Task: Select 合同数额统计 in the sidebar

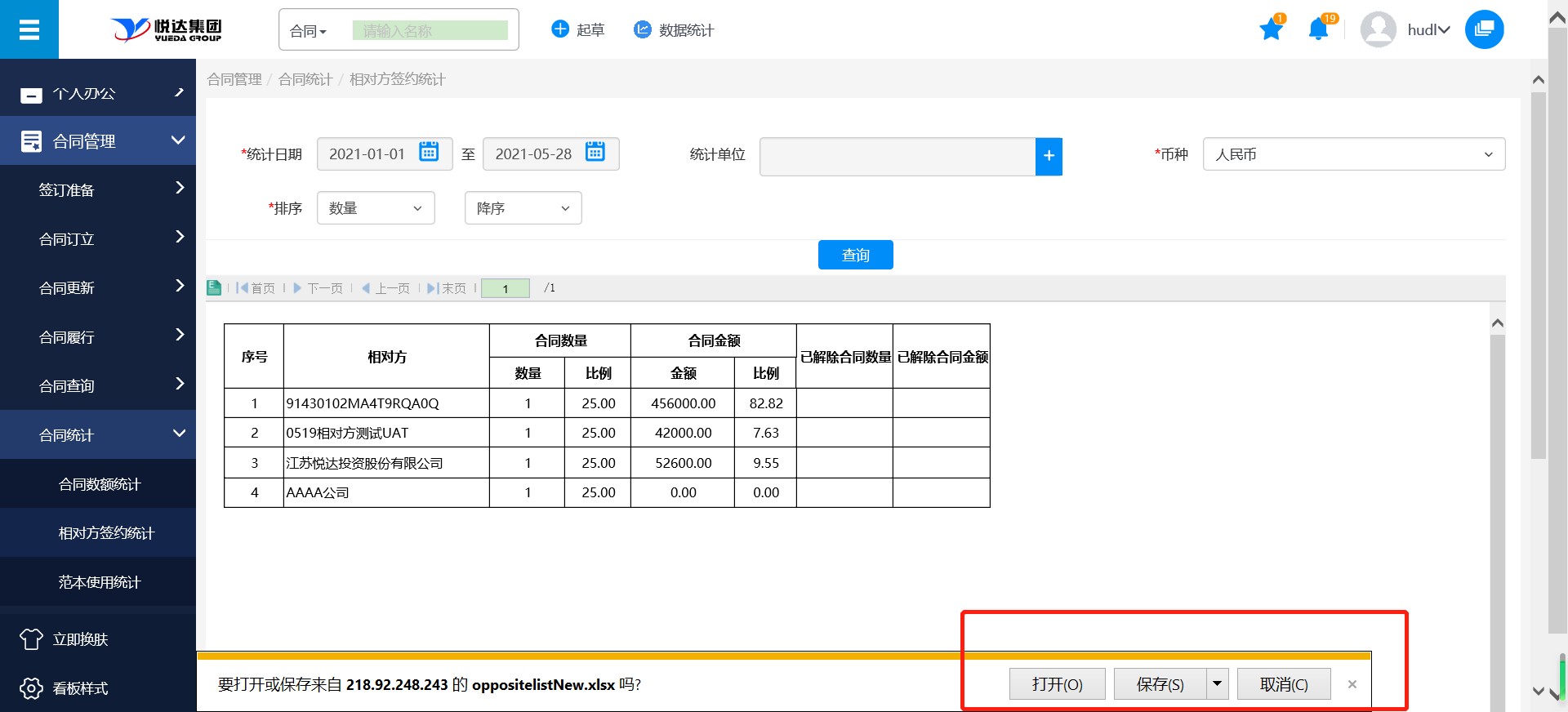Action: pos(100,484)
